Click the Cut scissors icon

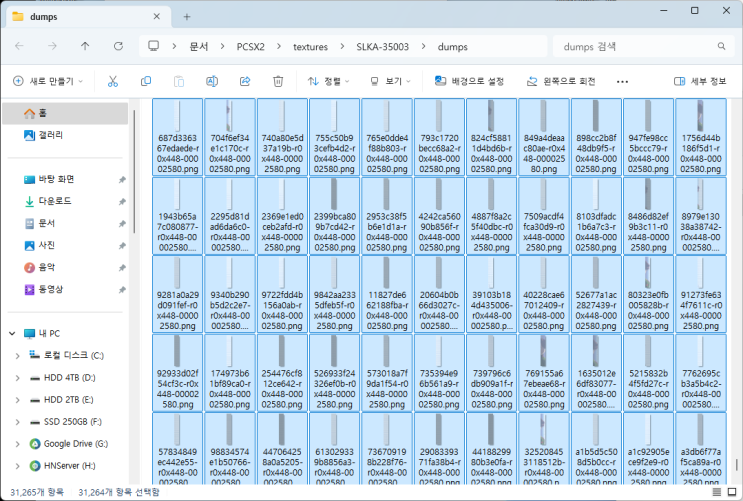(x=113, y=81)
